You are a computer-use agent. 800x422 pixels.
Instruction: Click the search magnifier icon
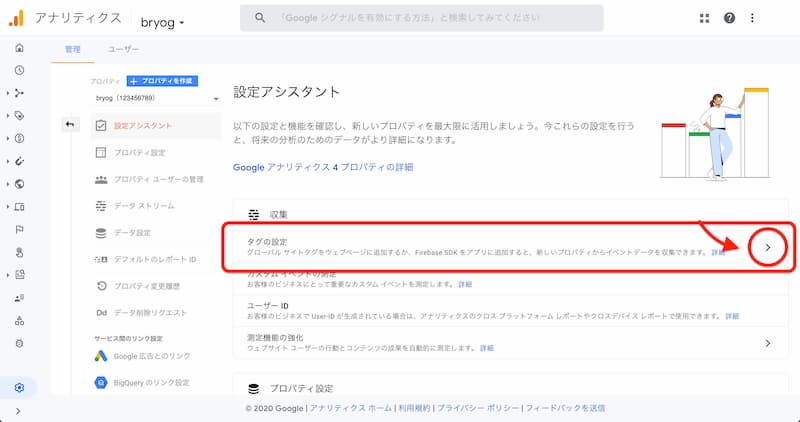pos(260,18)
